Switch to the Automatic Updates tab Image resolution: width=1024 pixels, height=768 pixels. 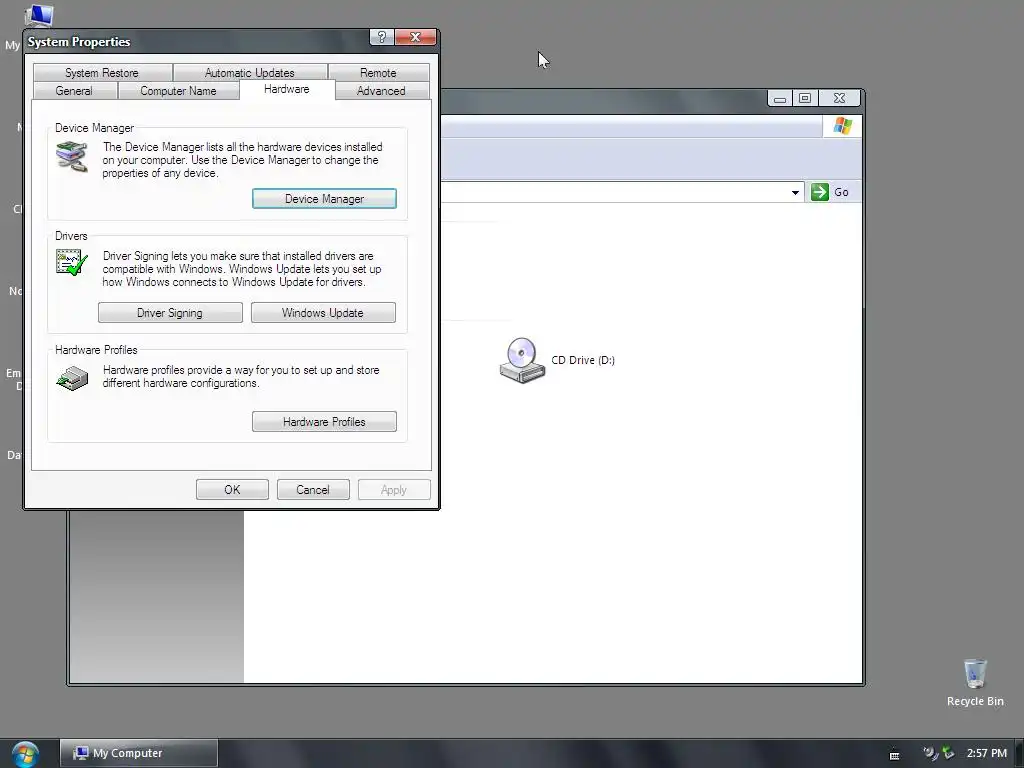(x=249, y=72)
